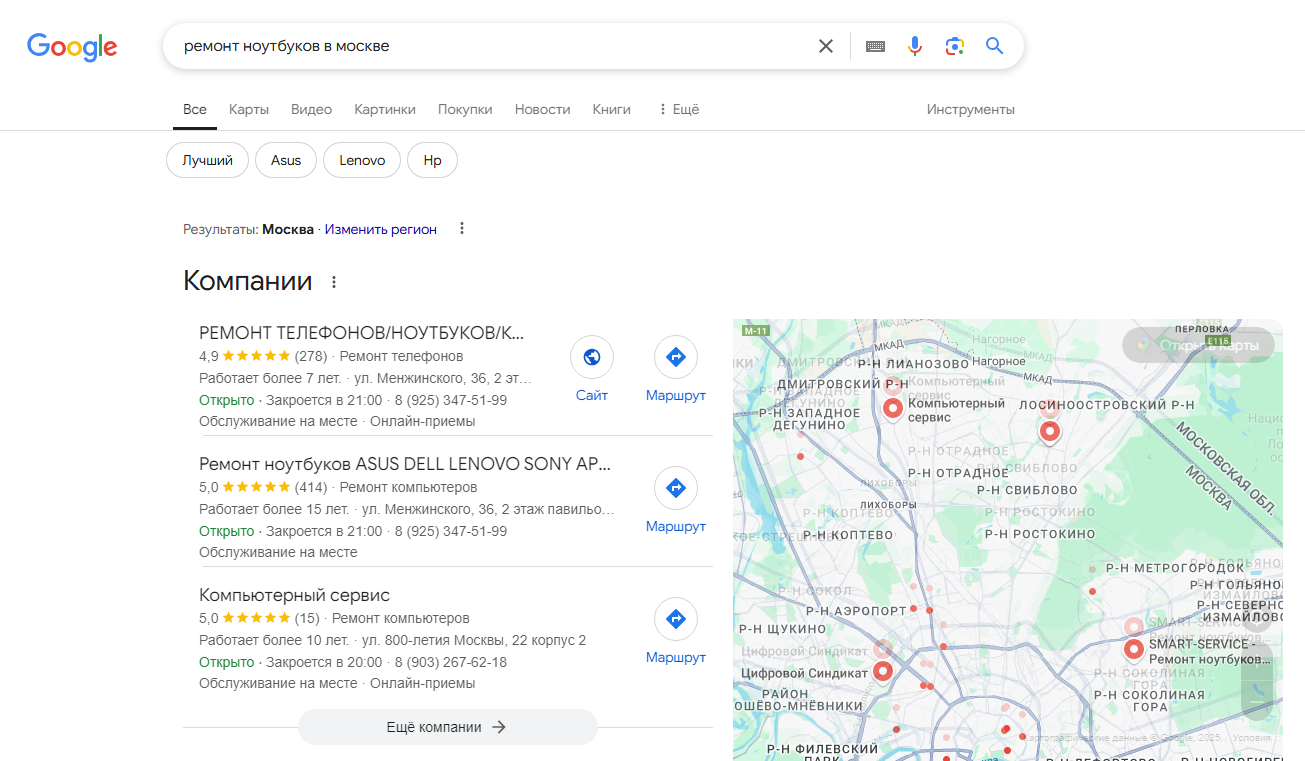
Task: Click 4,9 rating of first company
Action: pos(209,356)
